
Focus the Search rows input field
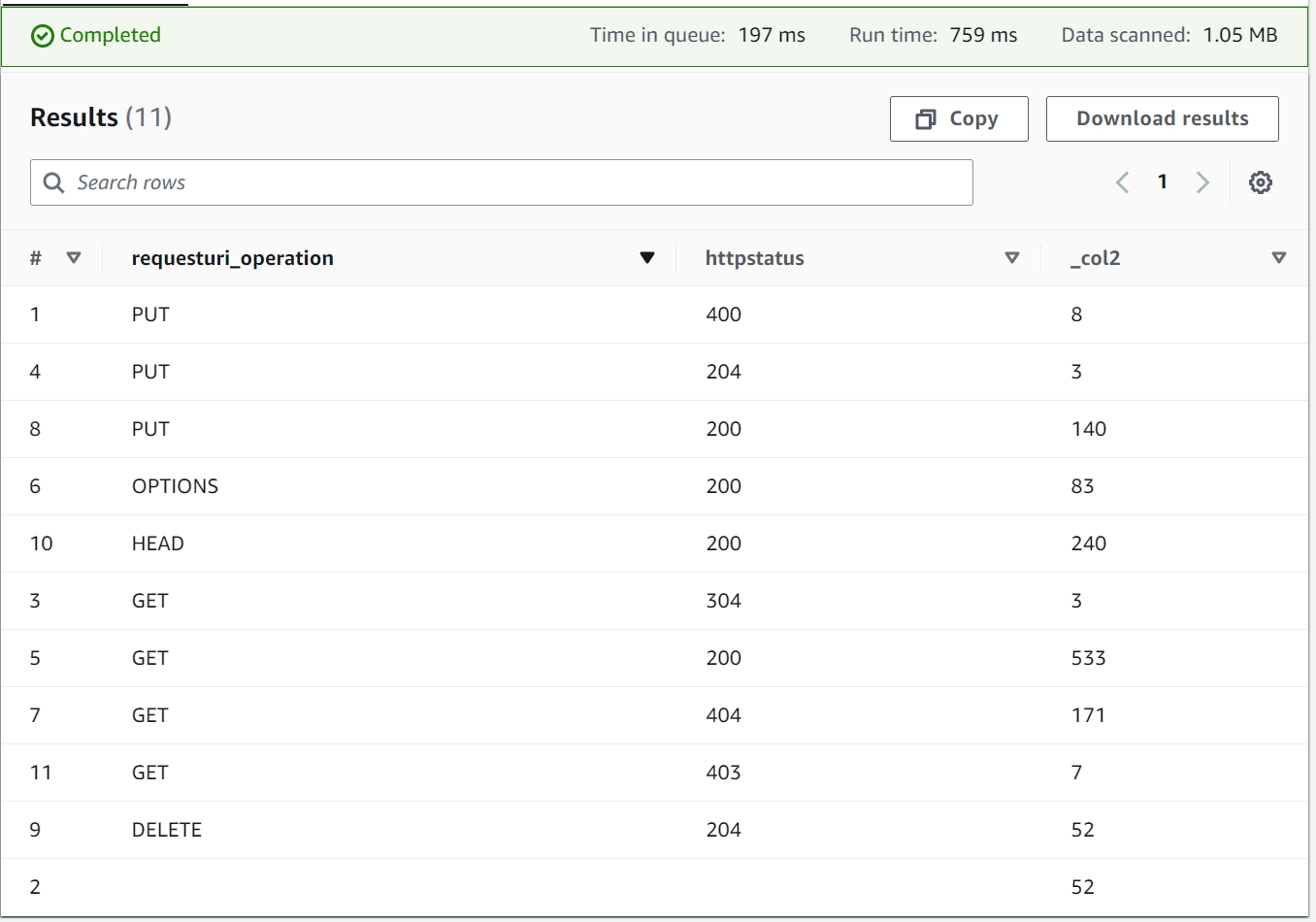point(514,182)
